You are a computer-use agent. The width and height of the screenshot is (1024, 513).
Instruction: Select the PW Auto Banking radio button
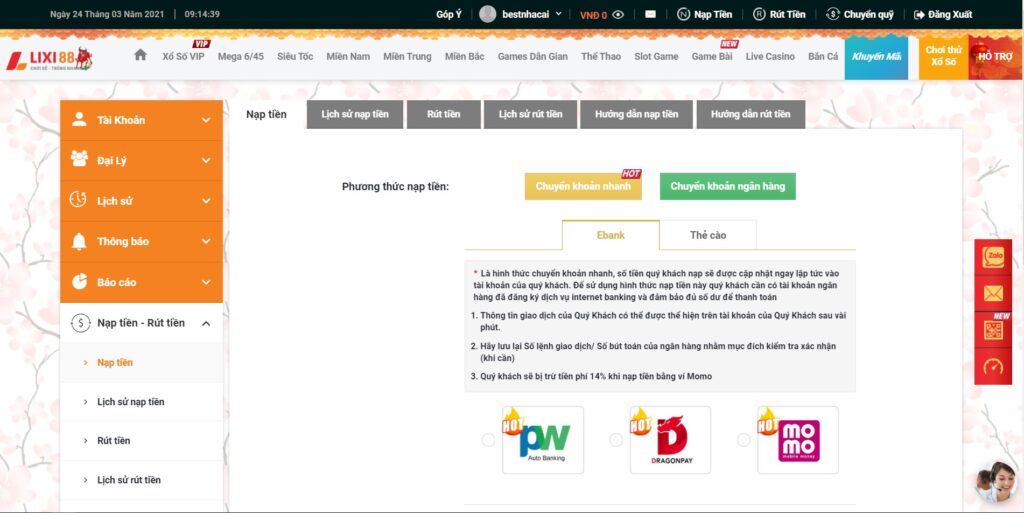click(x=488, y=440)
